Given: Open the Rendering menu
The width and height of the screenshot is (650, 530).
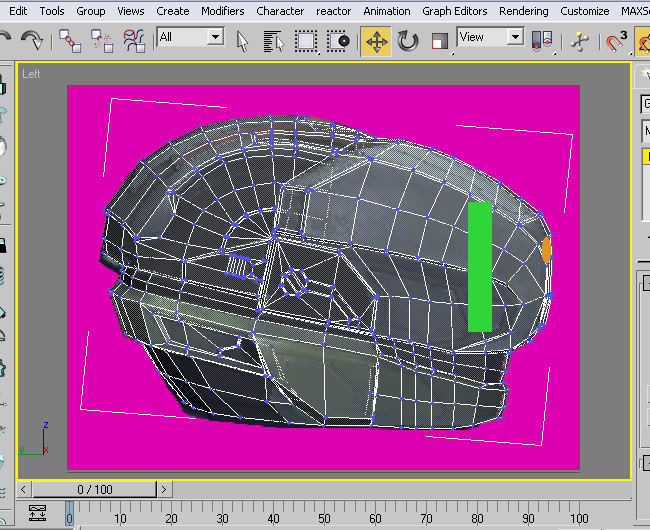Looking at the screenshot, I should [524, 11].
